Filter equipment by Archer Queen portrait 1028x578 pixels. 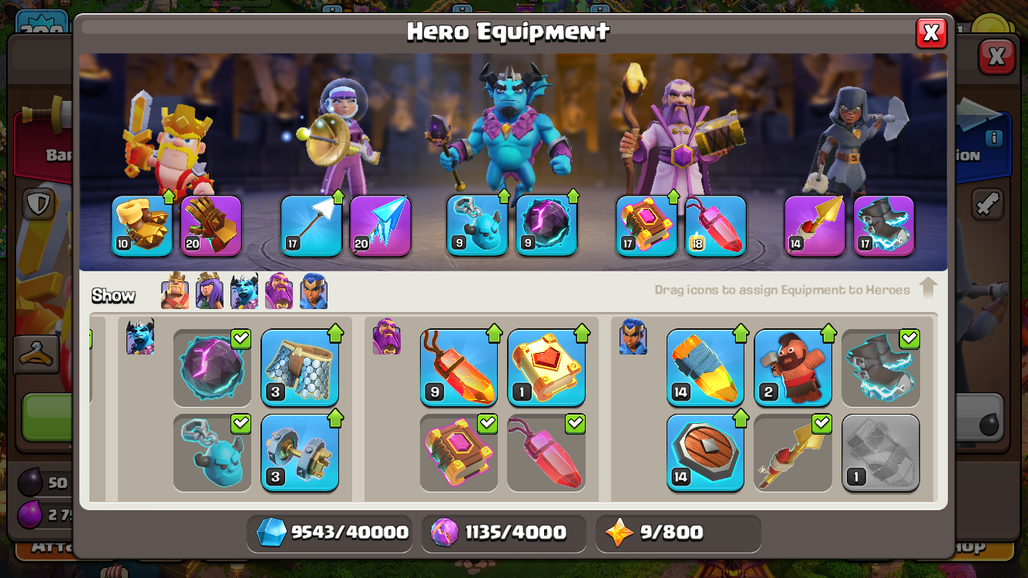tap(210, 291)
